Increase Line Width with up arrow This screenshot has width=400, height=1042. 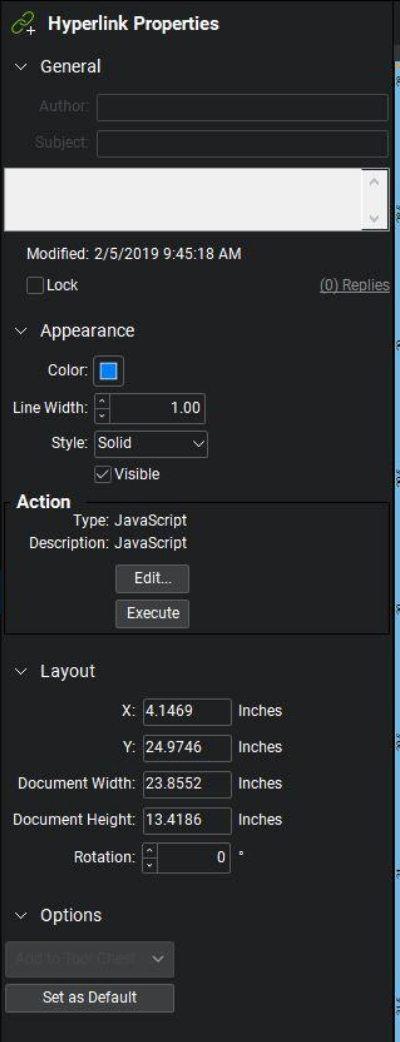click(x=102, y=401)
